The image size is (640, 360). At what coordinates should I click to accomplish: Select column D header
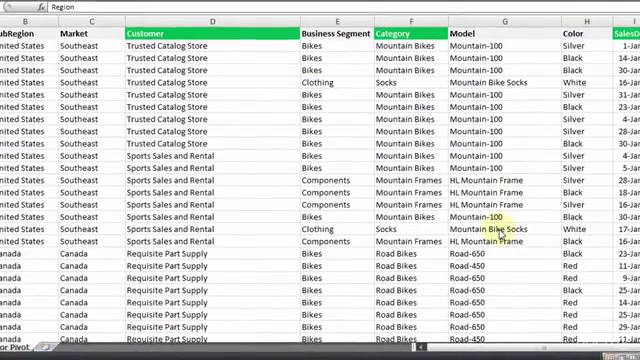(x=213, y=21)
